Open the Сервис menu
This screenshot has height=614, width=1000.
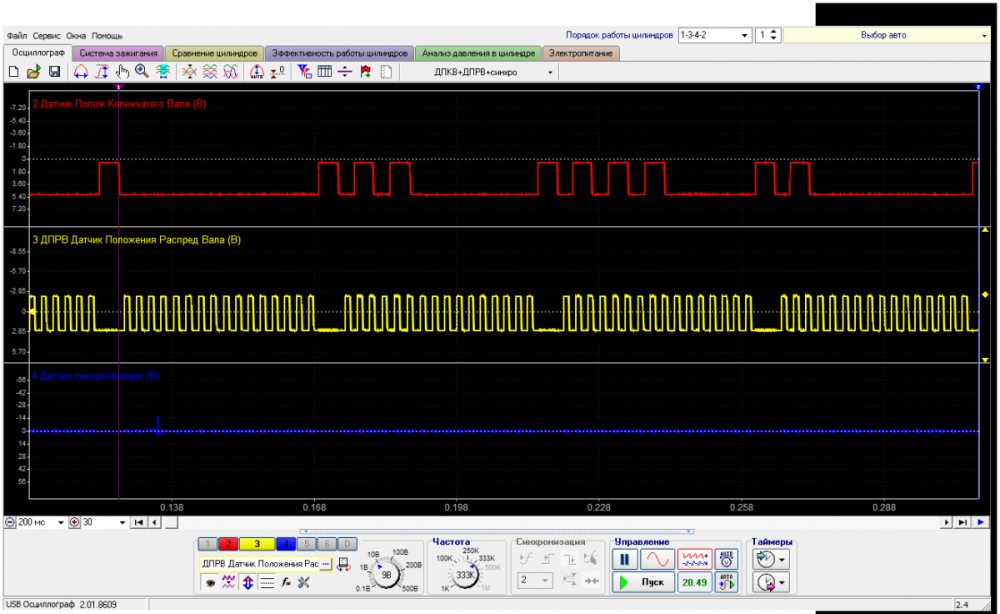47,35
